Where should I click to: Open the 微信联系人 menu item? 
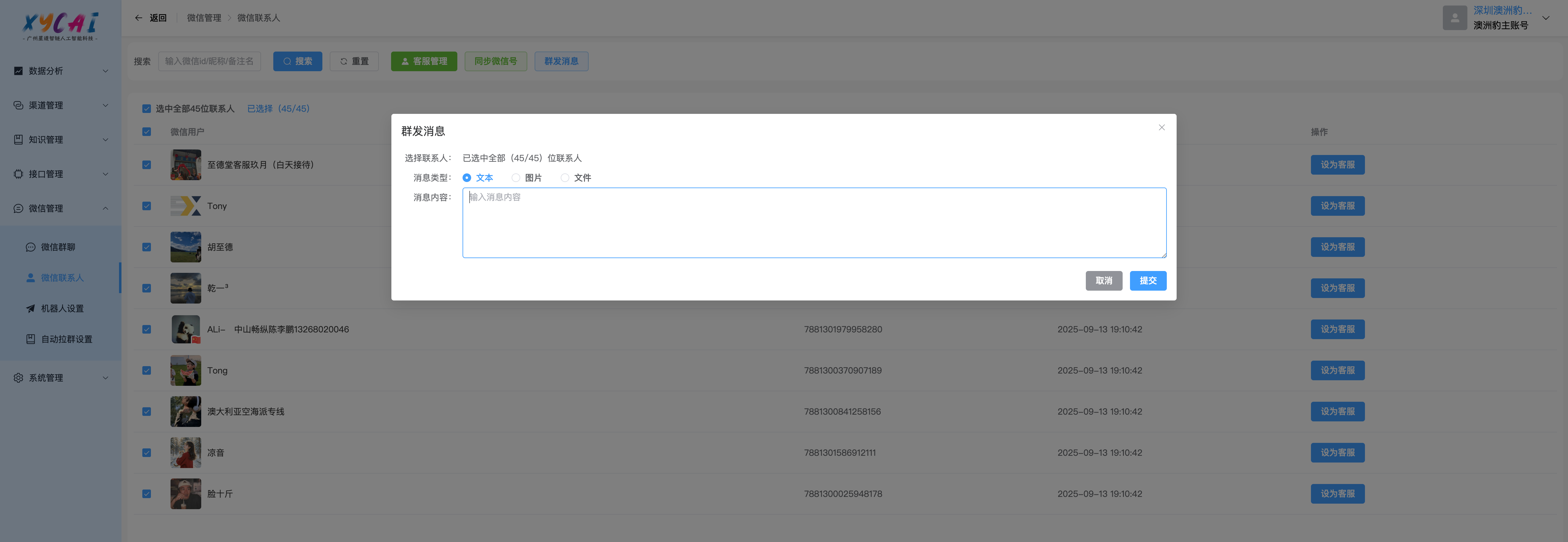click(62, 278)
